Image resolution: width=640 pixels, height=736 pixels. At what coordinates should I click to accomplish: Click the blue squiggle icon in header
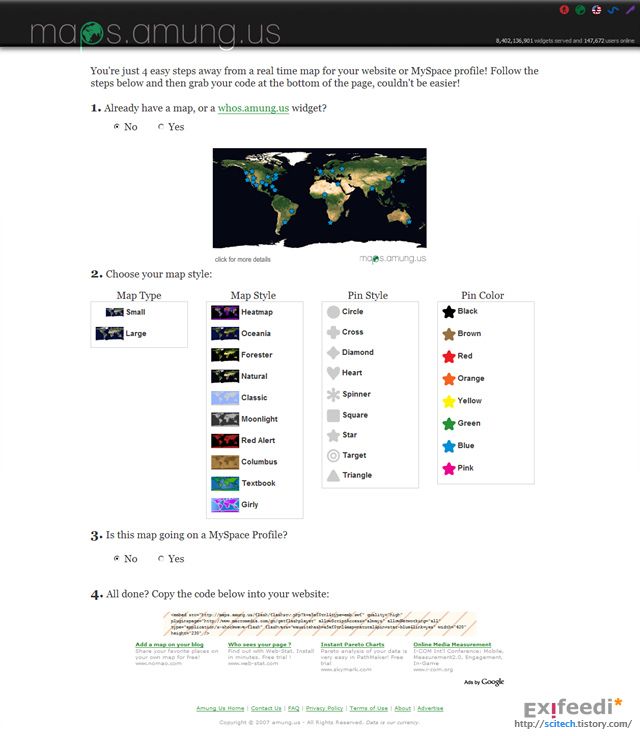613,9
